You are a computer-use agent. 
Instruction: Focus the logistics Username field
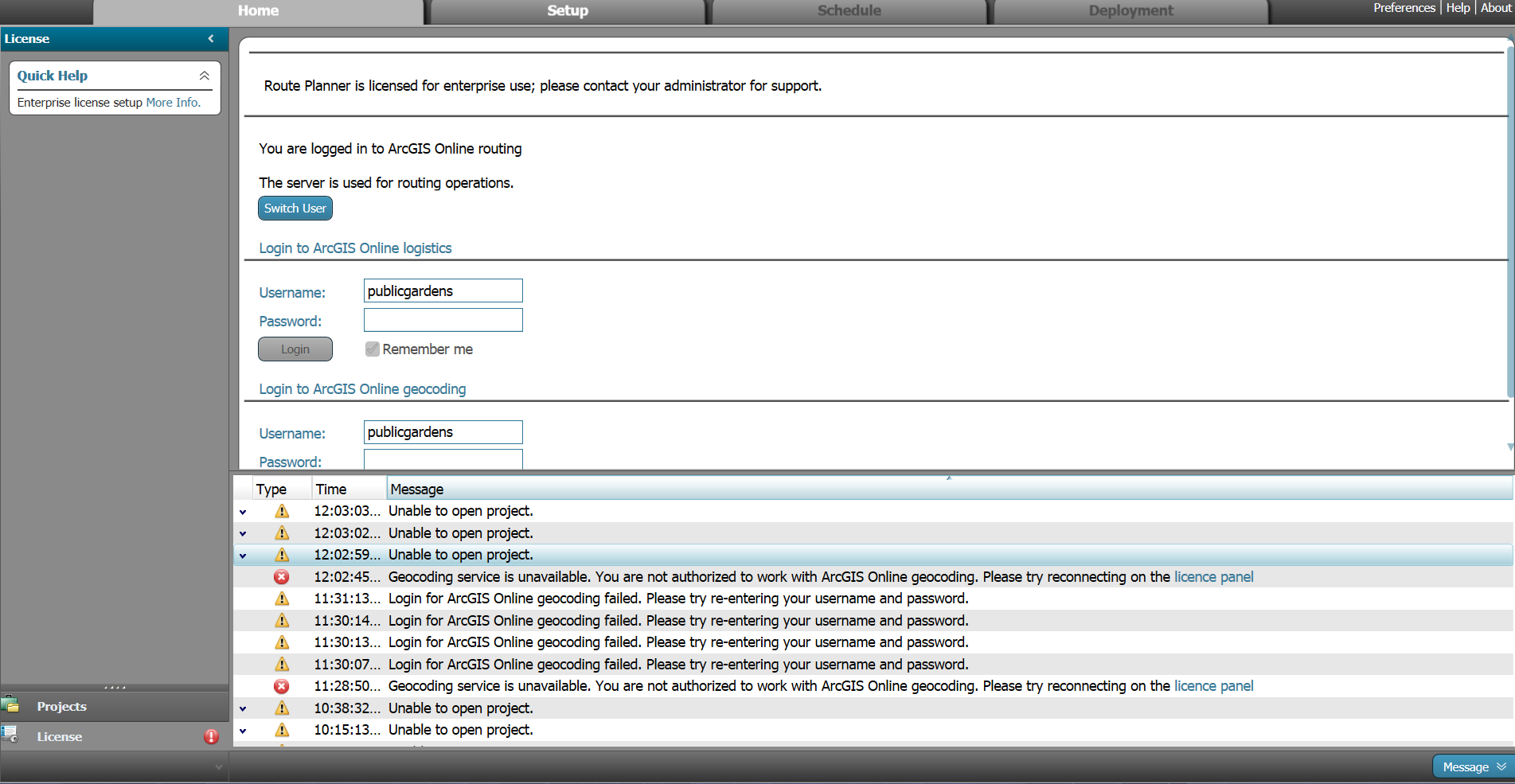(443, 291)
